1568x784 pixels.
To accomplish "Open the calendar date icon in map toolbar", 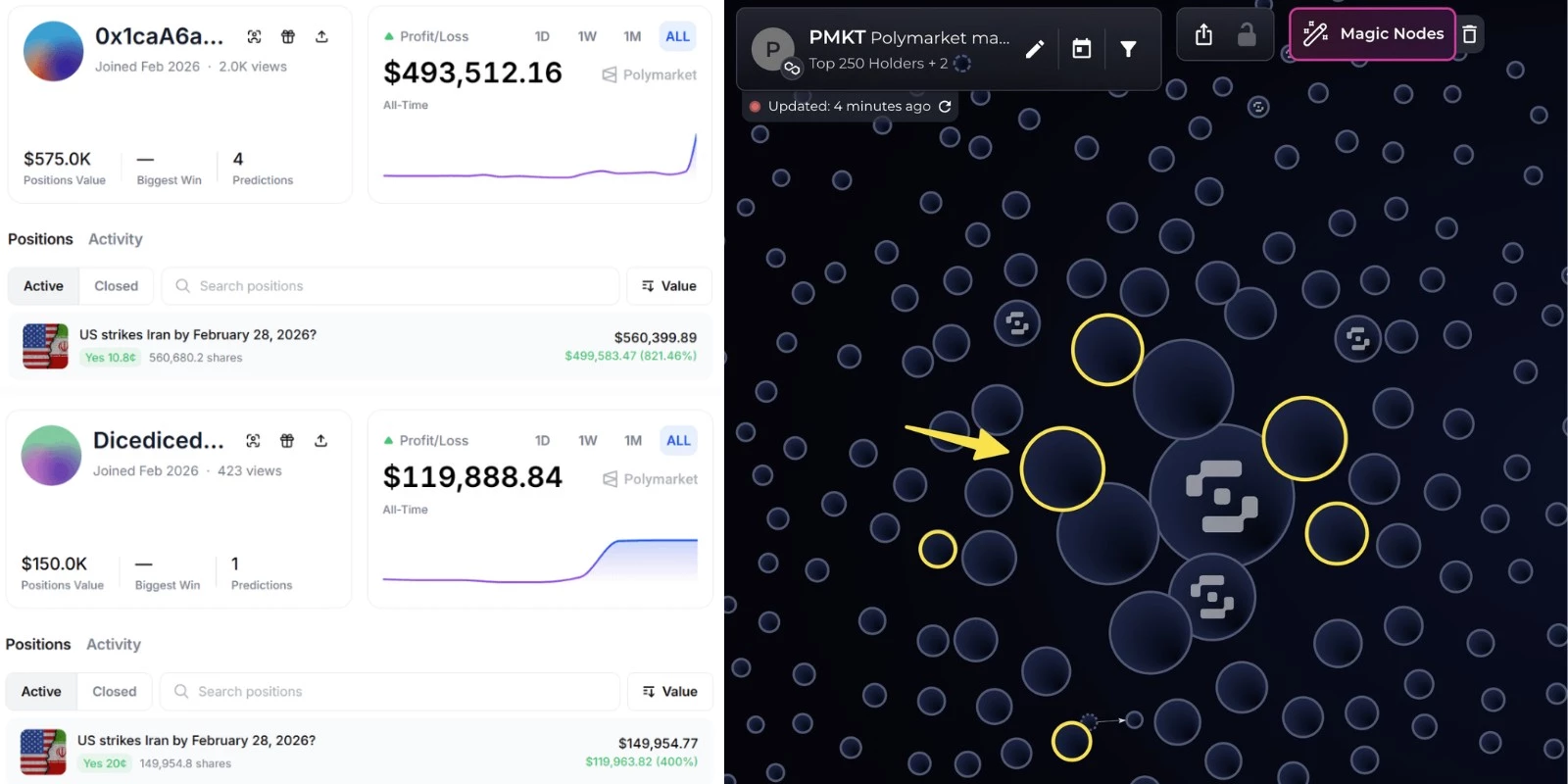I will click(1081, 49).
